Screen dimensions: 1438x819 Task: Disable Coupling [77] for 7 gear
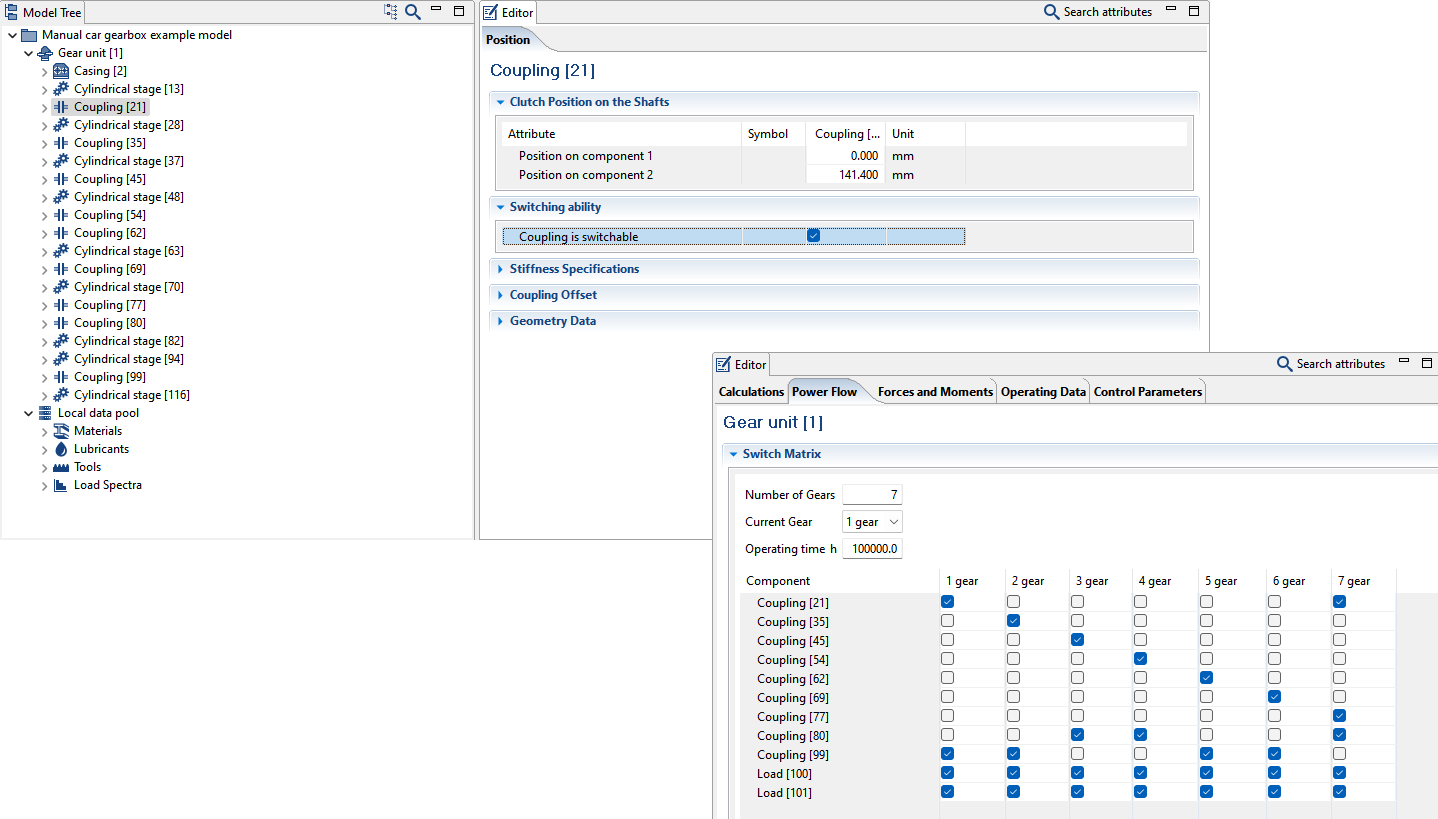1339,716
